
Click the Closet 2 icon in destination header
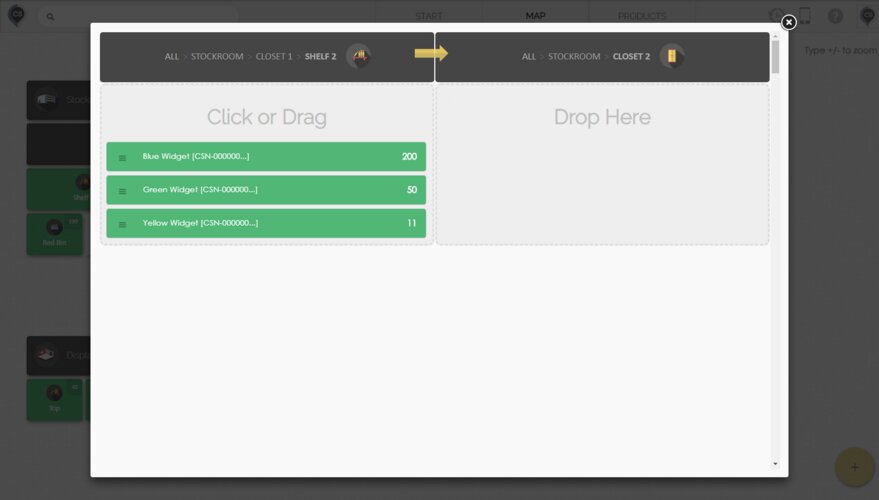pos(673,57)
